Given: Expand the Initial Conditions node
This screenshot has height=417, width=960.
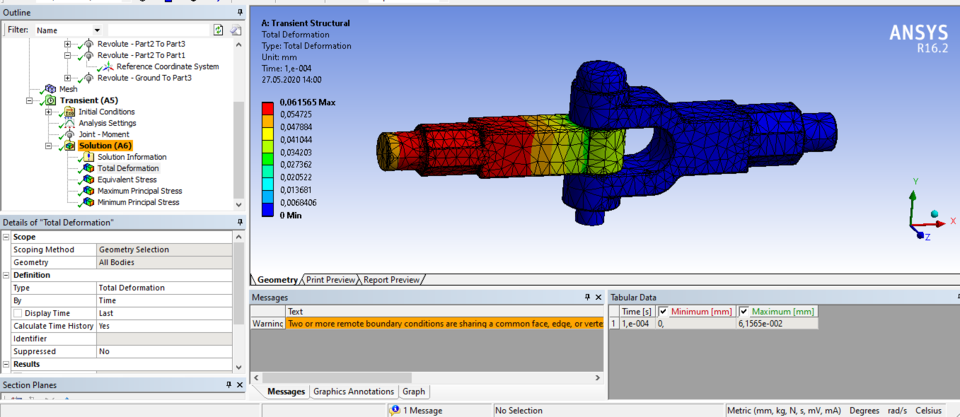Looking at the screenshot, I should [49, 112].
